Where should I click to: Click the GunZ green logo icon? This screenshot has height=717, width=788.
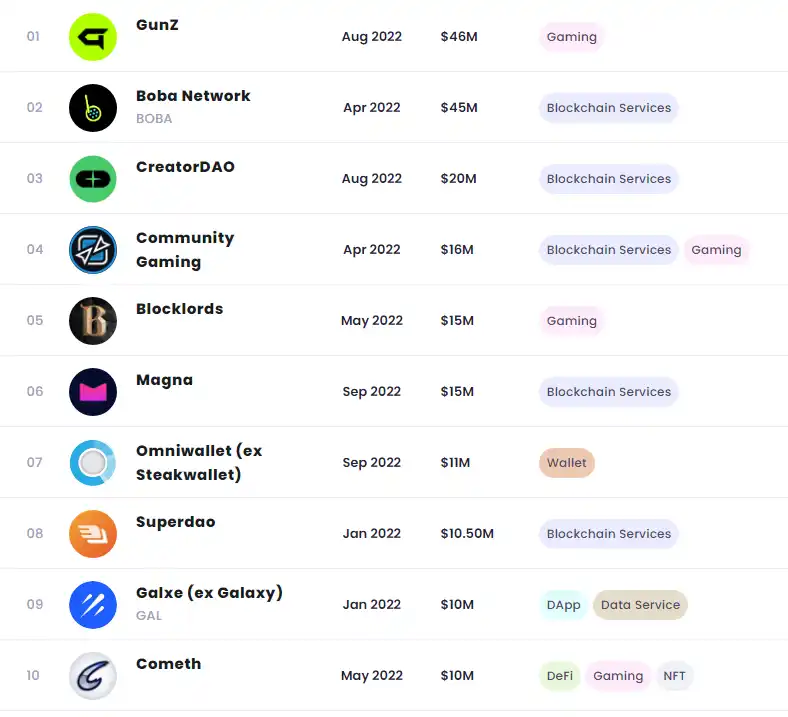coord(93,37)
